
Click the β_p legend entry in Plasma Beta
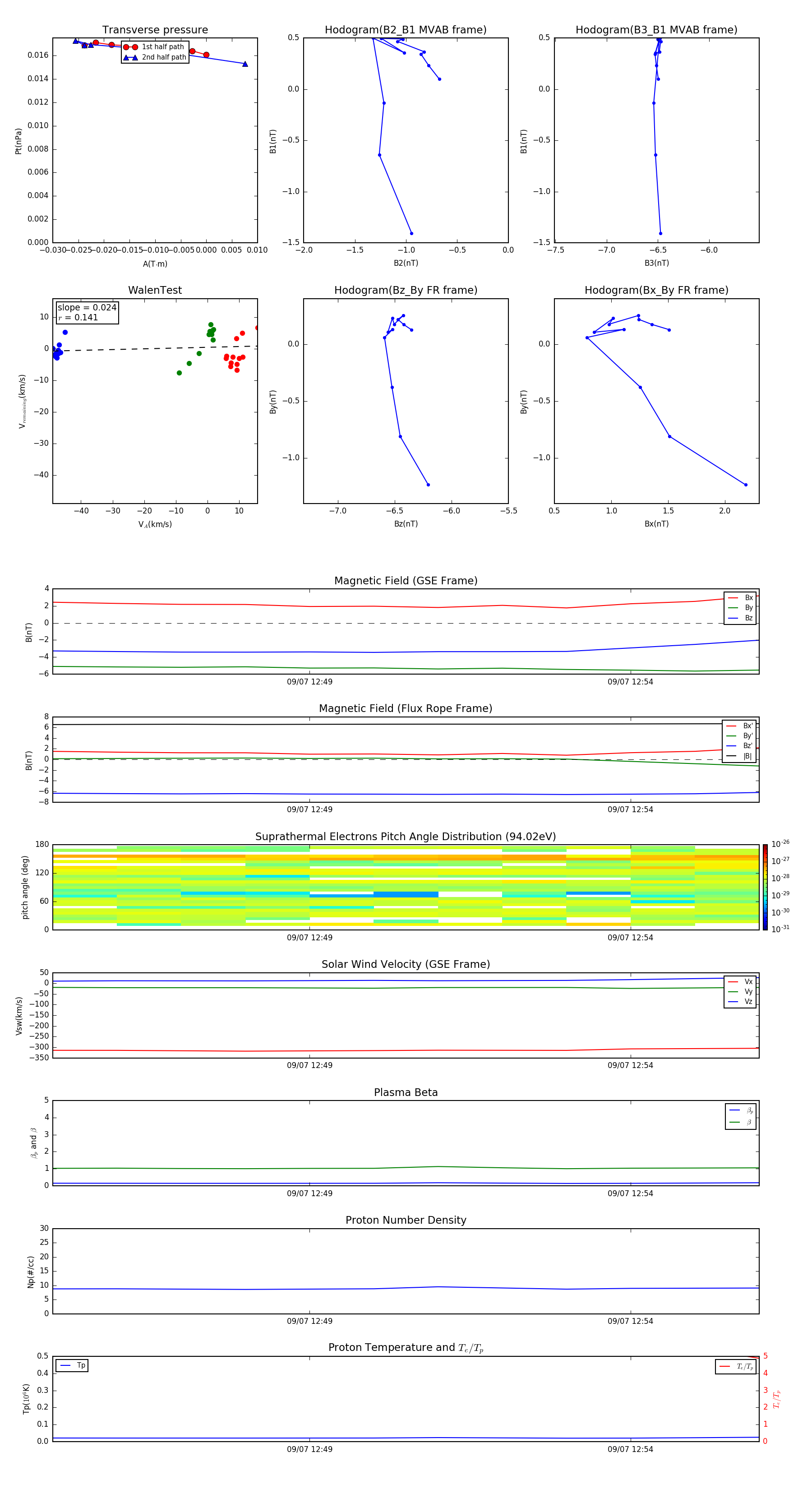(x=741, y=1110)
